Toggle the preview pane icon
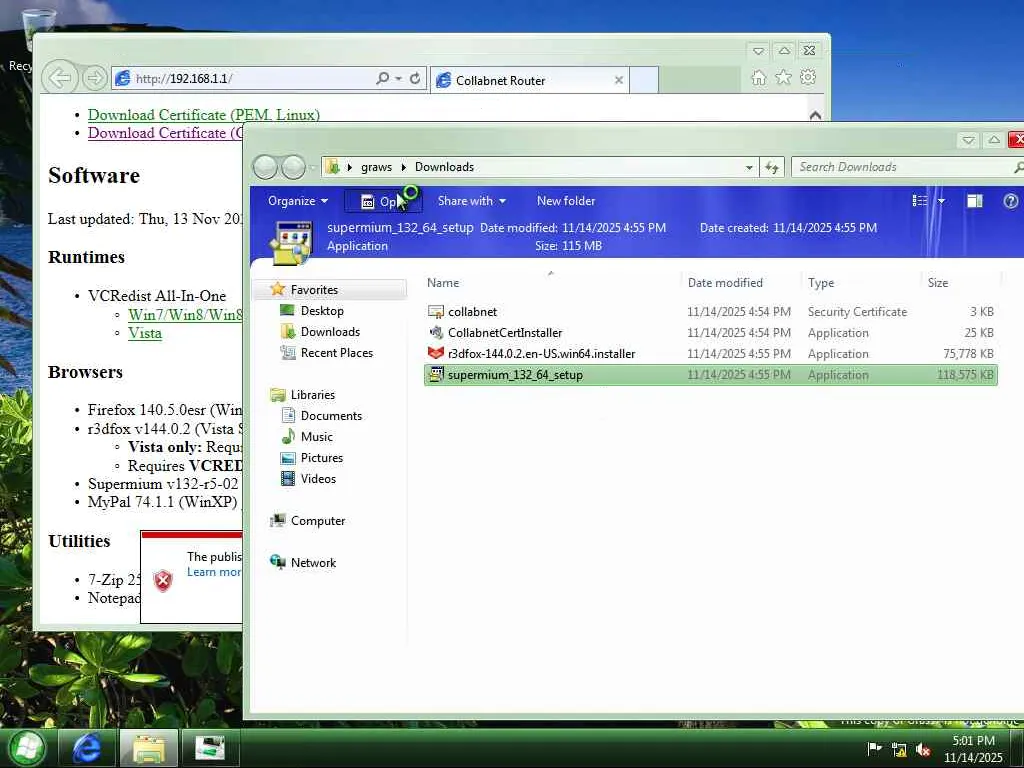This screenshot has width=1024, height=768. [x=974, y=201]
